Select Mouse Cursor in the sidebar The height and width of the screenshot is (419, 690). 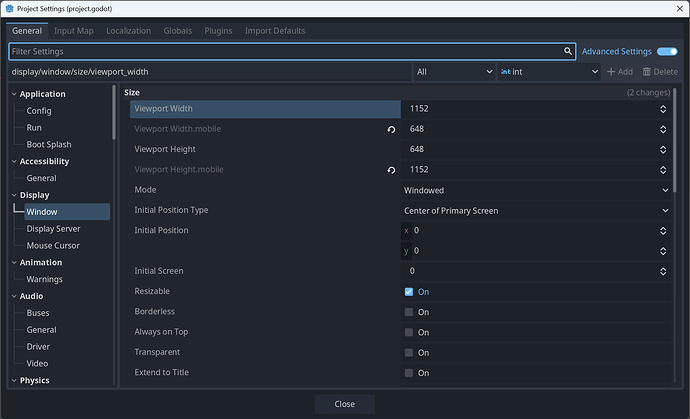click(x=53, y=245)
